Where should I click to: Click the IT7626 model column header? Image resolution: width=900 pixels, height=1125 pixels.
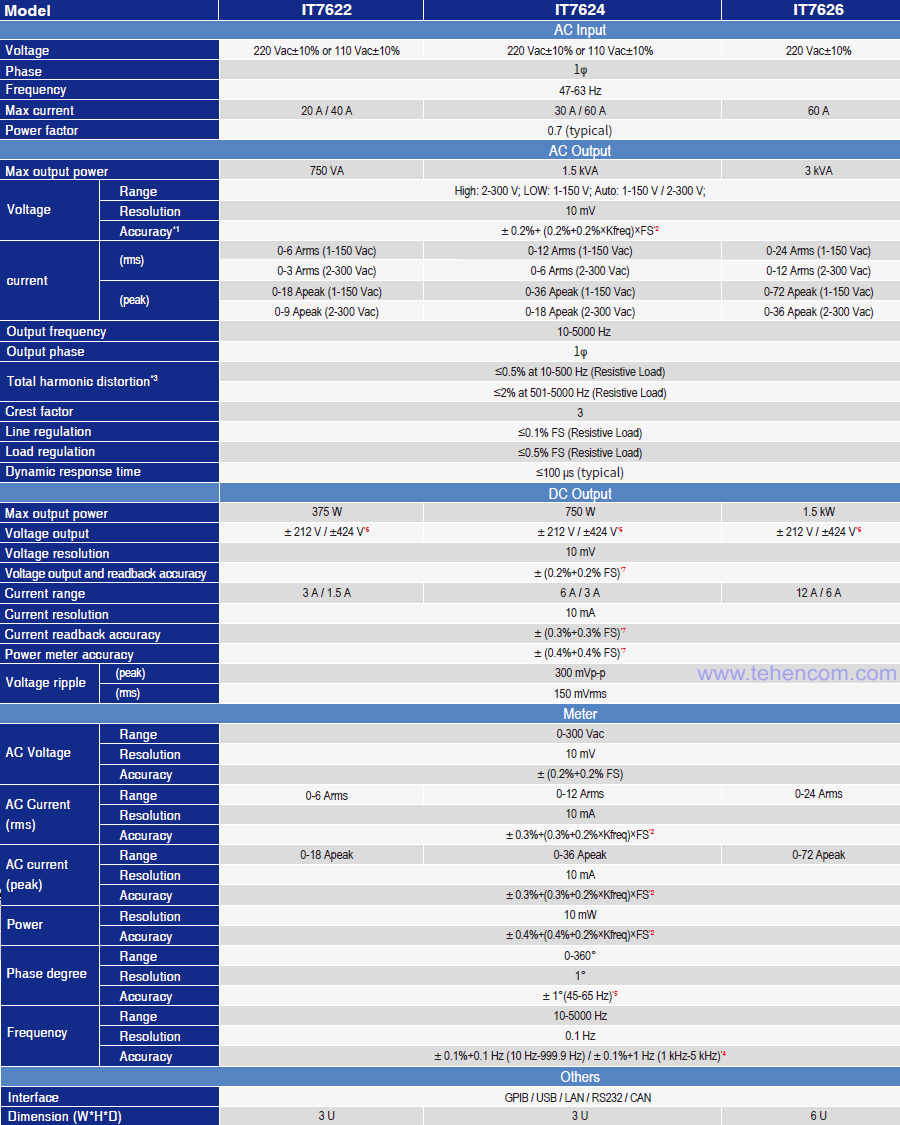coord(818,10)
